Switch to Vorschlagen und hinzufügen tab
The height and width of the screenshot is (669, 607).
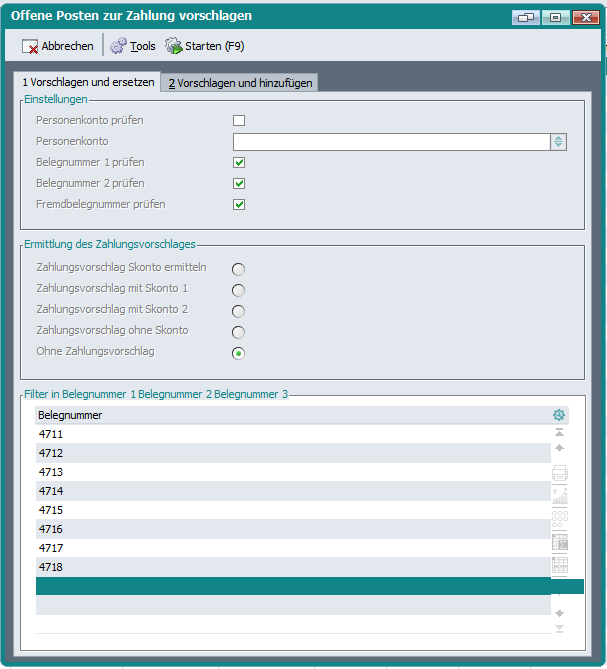click(x=240, y=83)
